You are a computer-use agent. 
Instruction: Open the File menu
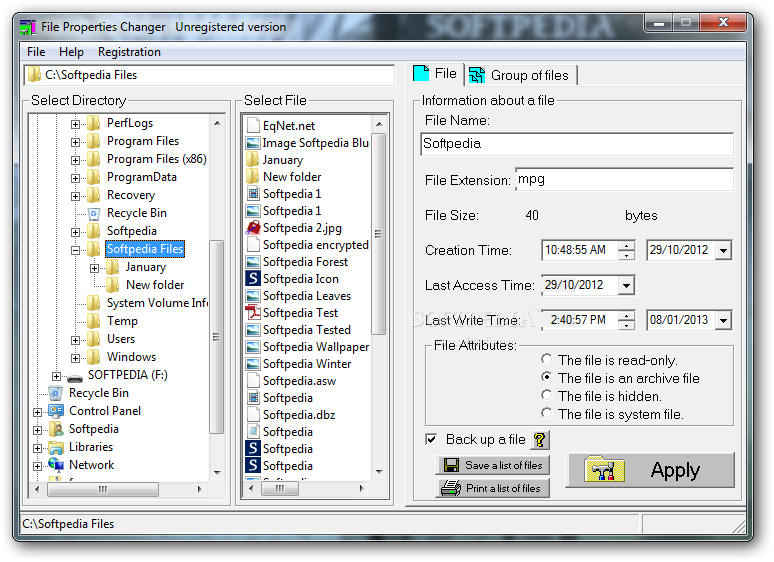(36, 52)
